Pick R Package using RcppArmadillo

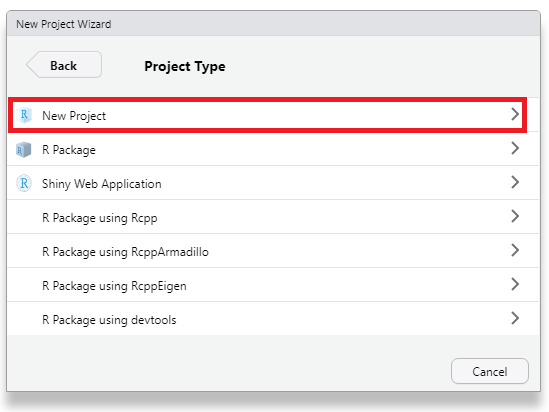tap(273, 251)
